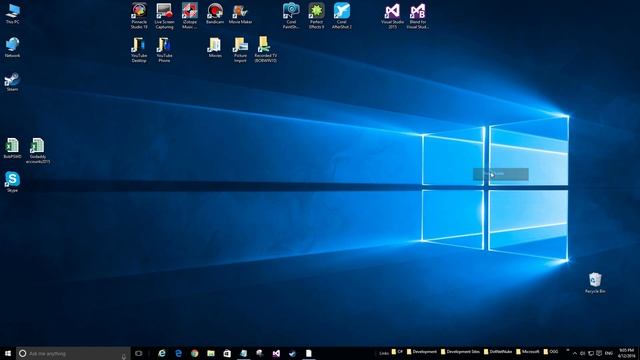Image resolution: width=640 pixels, height=360 pixels.
Task: Open the Development Sites links folder
Action: (460, 352)
